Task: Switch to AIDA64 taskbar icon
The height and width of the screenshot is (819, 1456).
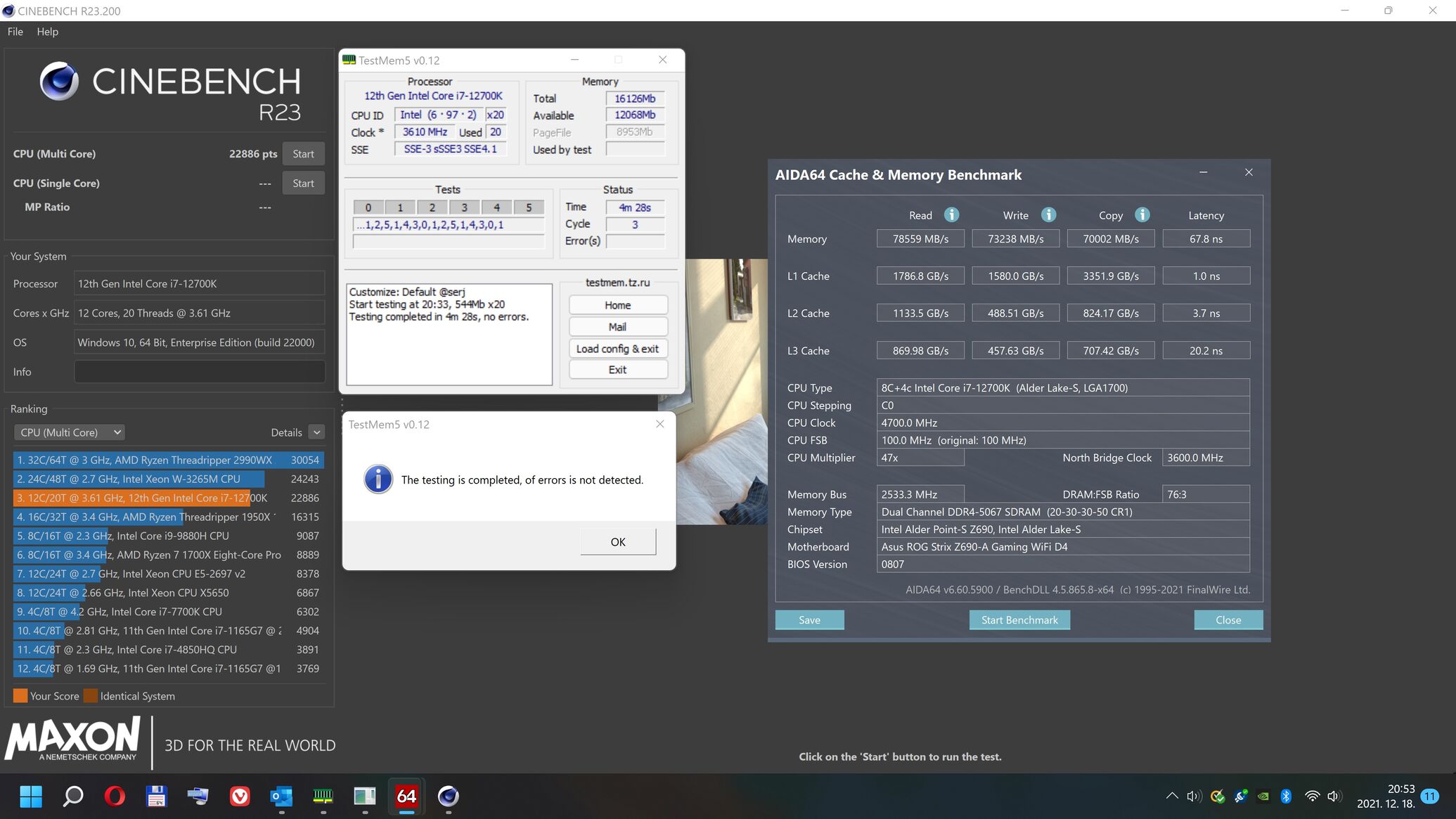Action: [x=406, y=797]
